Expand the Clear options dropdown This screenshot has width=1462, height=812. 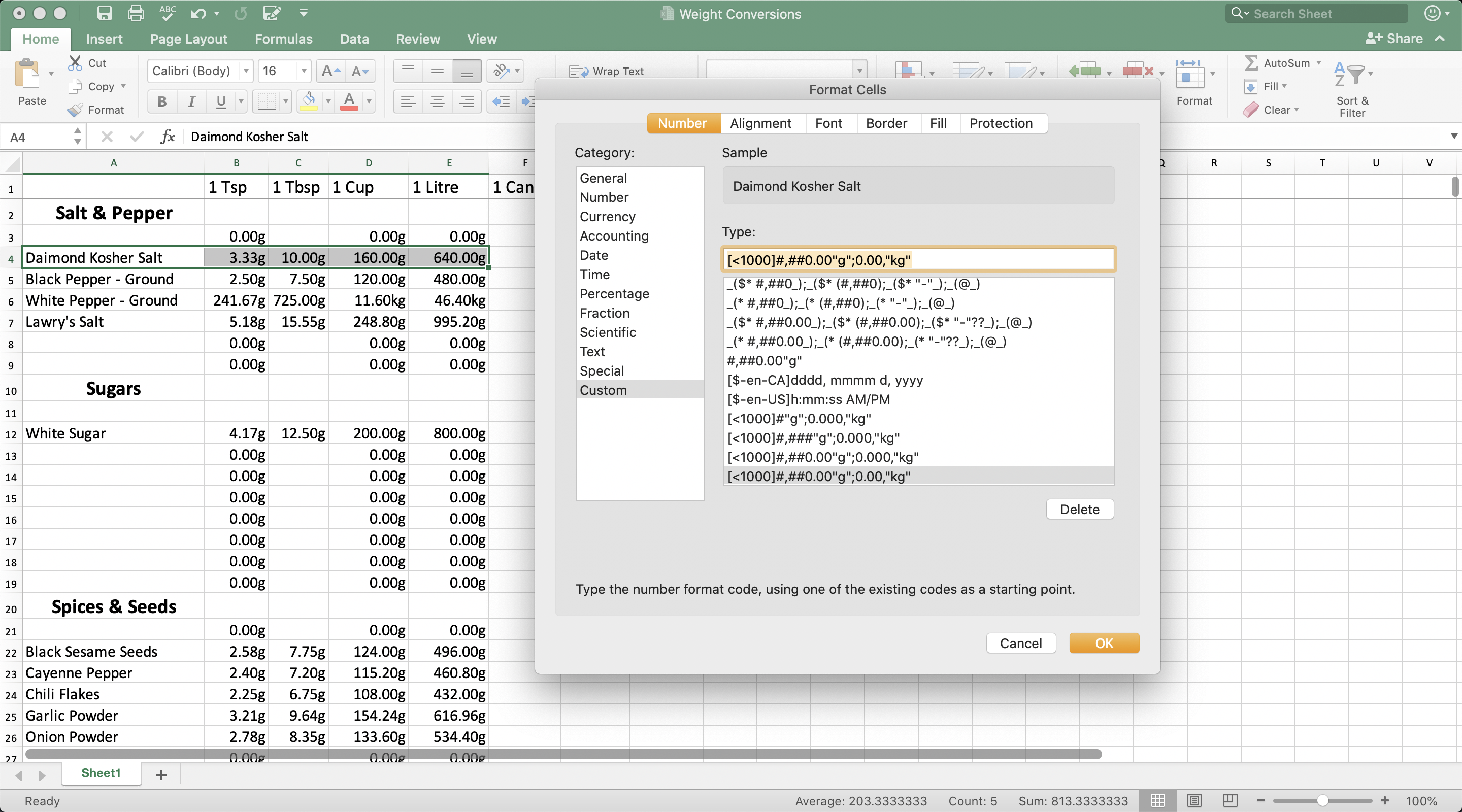click(x=1297, y=110)
